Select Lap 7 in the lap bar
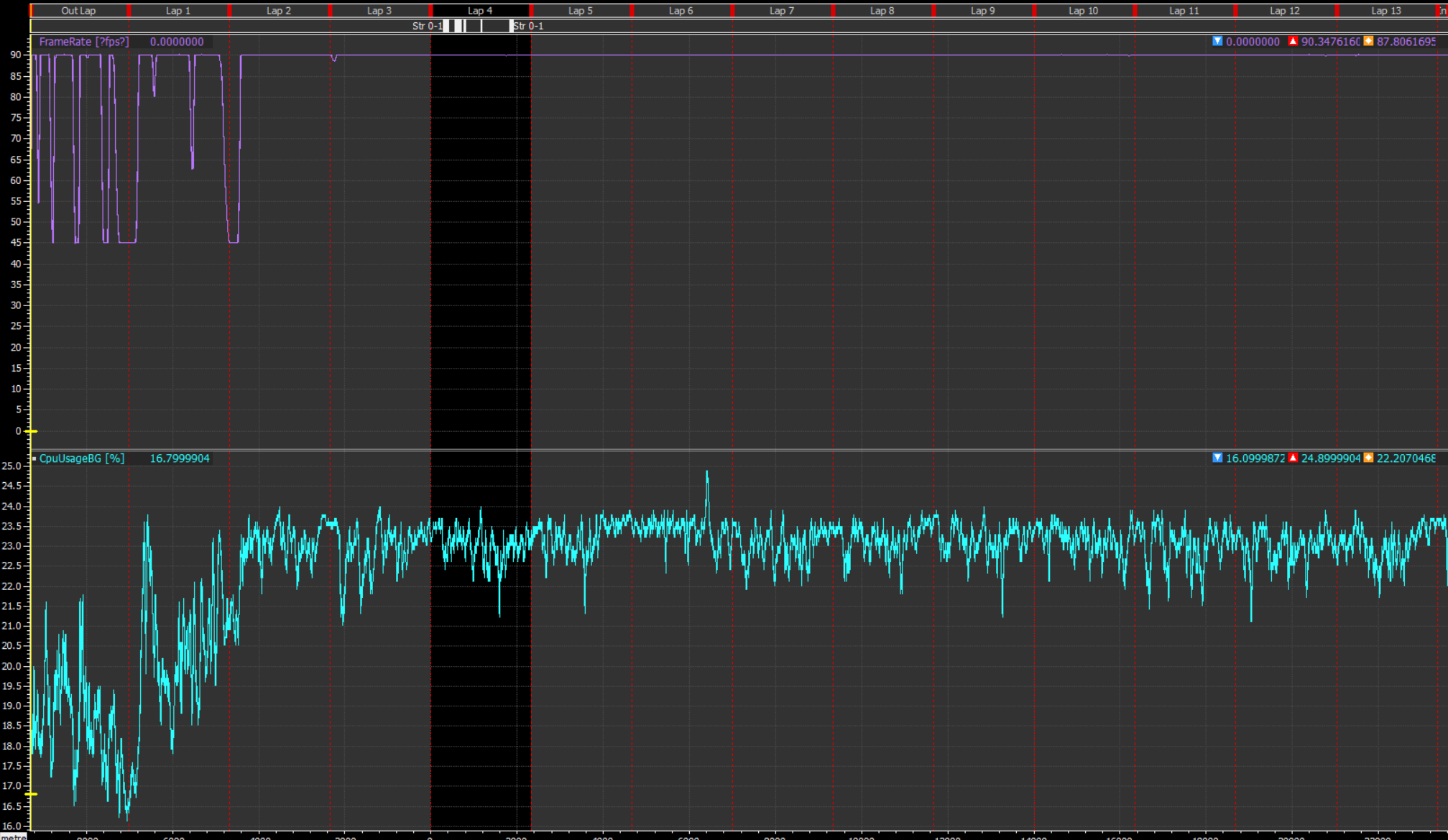The image size is (1448, 840). pos(782,11)
